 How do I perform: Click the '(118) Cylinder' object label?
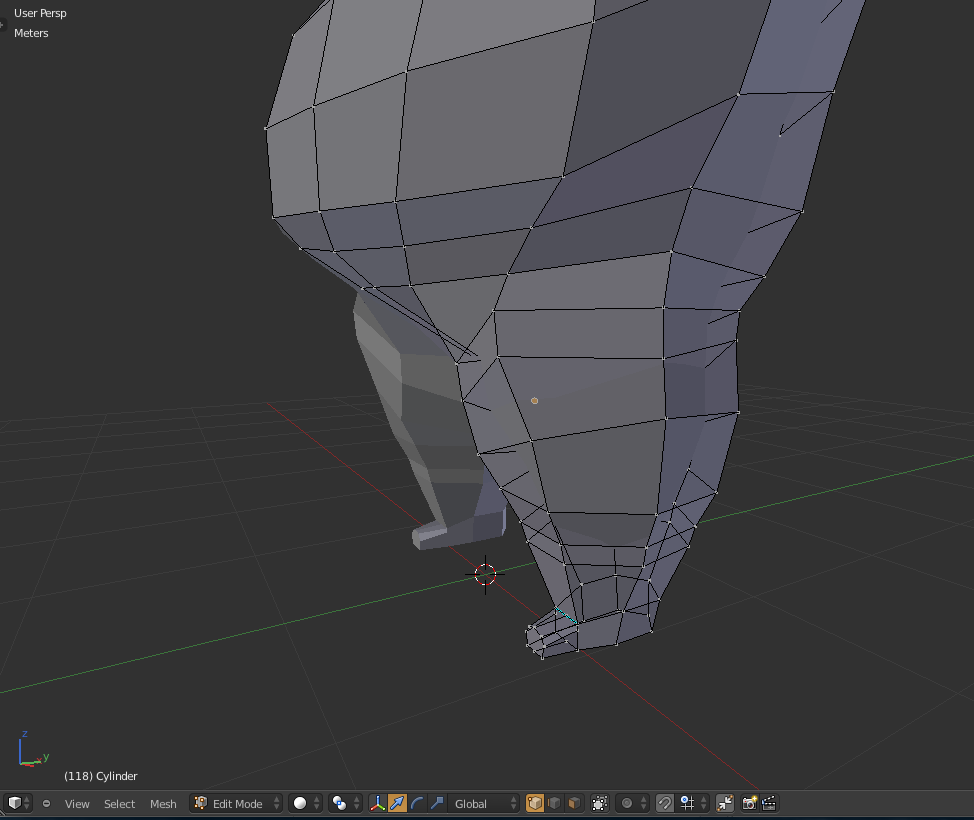(101, 776)
